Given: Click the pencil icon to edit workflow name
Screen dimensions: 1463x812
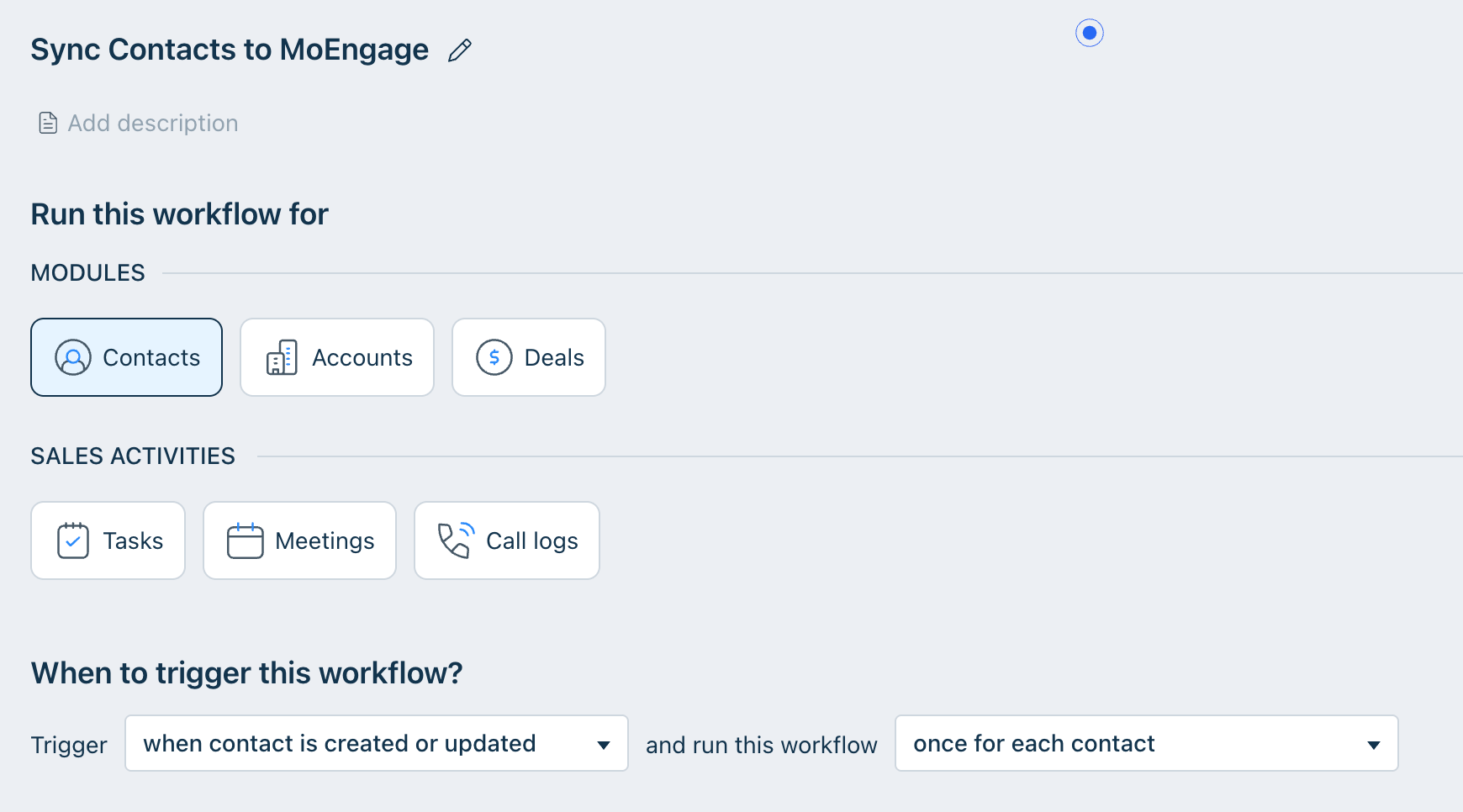Looking at the screenshot, I should 460,50.
